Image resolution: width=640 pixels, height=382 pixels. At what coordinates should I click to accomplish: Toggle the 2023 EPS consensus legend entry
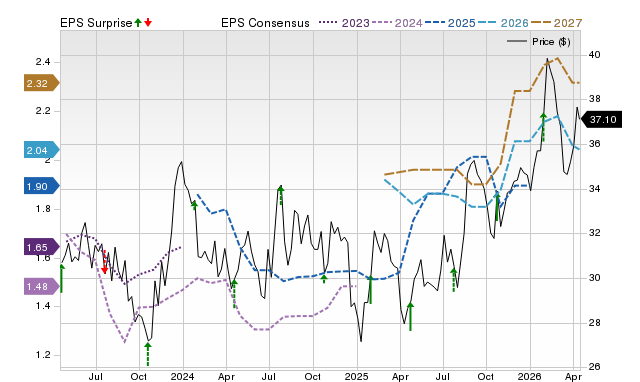click(x=344, y=23)
